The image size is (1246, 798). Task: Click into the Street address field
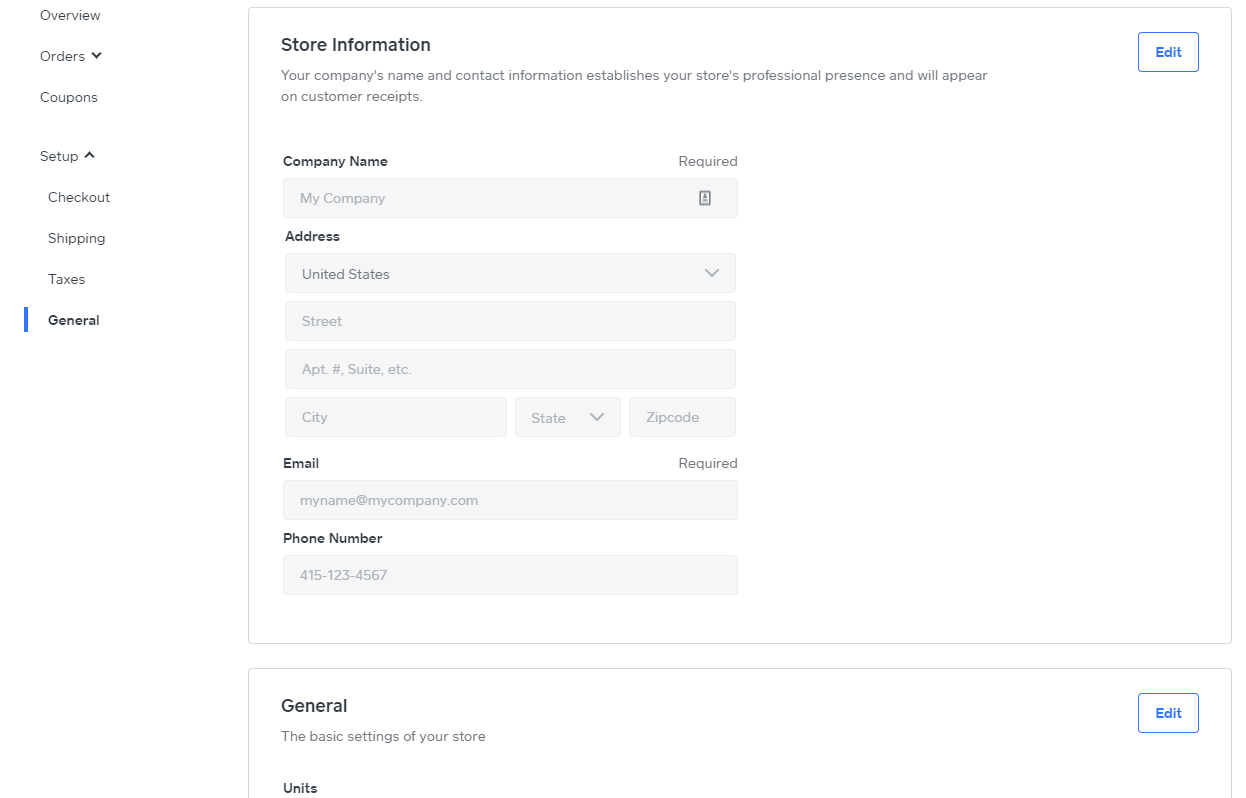(x=510, y=321)
